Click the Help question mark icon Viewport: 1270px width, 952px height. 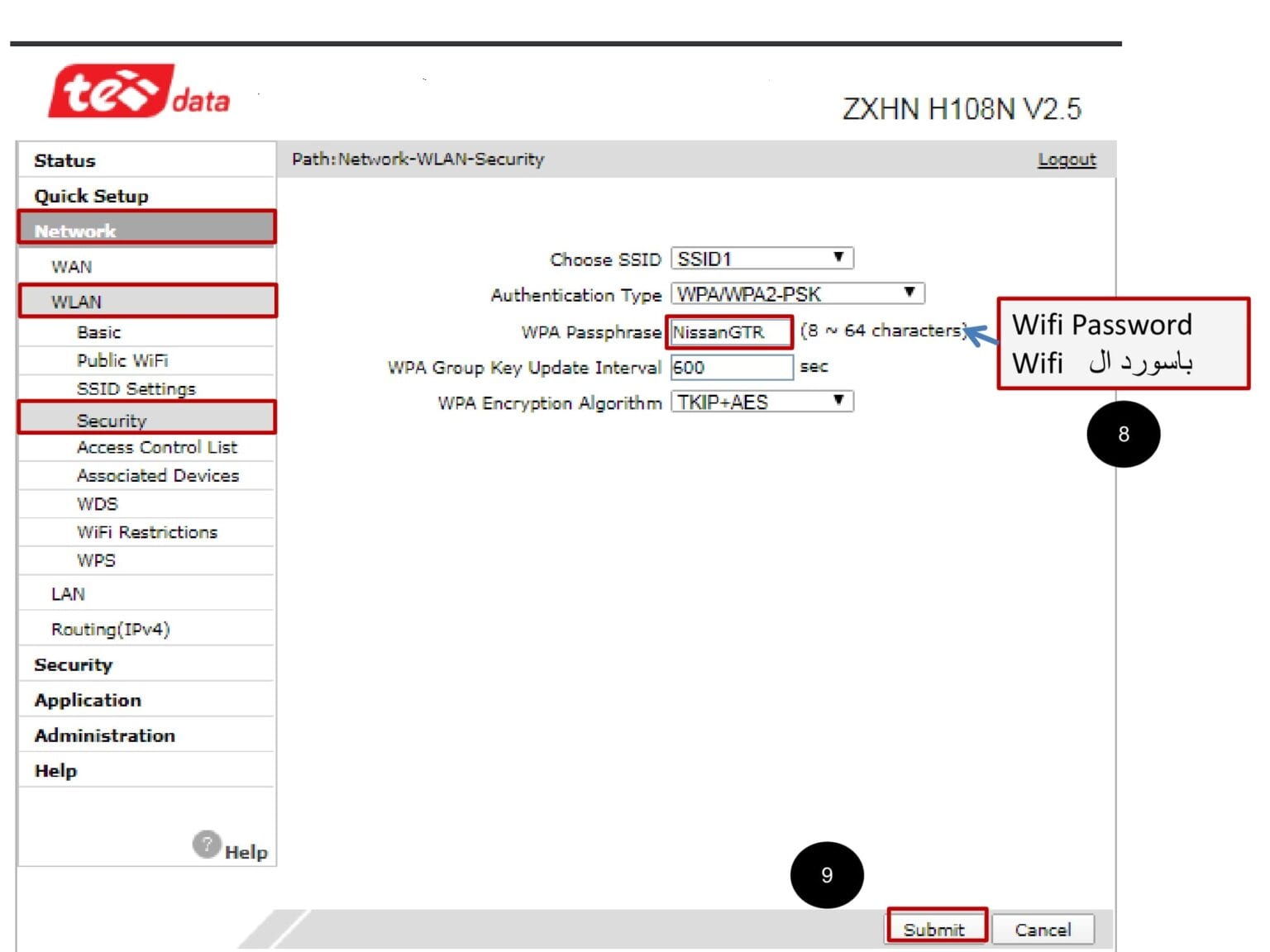[x=207, y=845]
